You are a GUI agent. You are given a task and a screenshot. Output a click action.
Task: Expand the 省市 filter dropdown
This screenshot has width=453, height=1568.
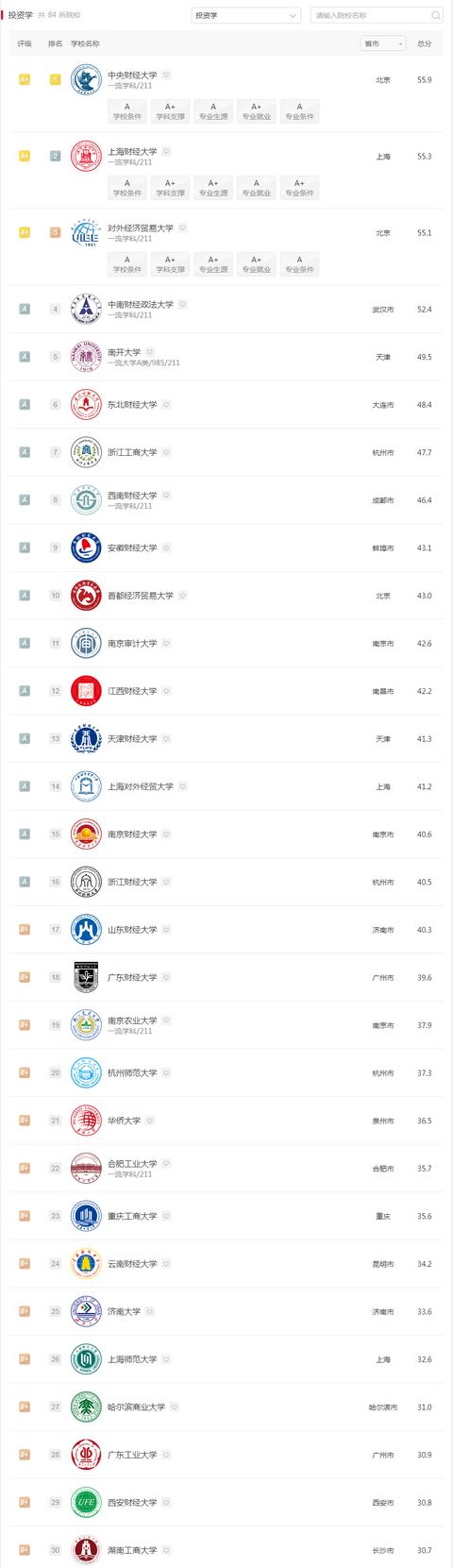(x=383, y=43)
